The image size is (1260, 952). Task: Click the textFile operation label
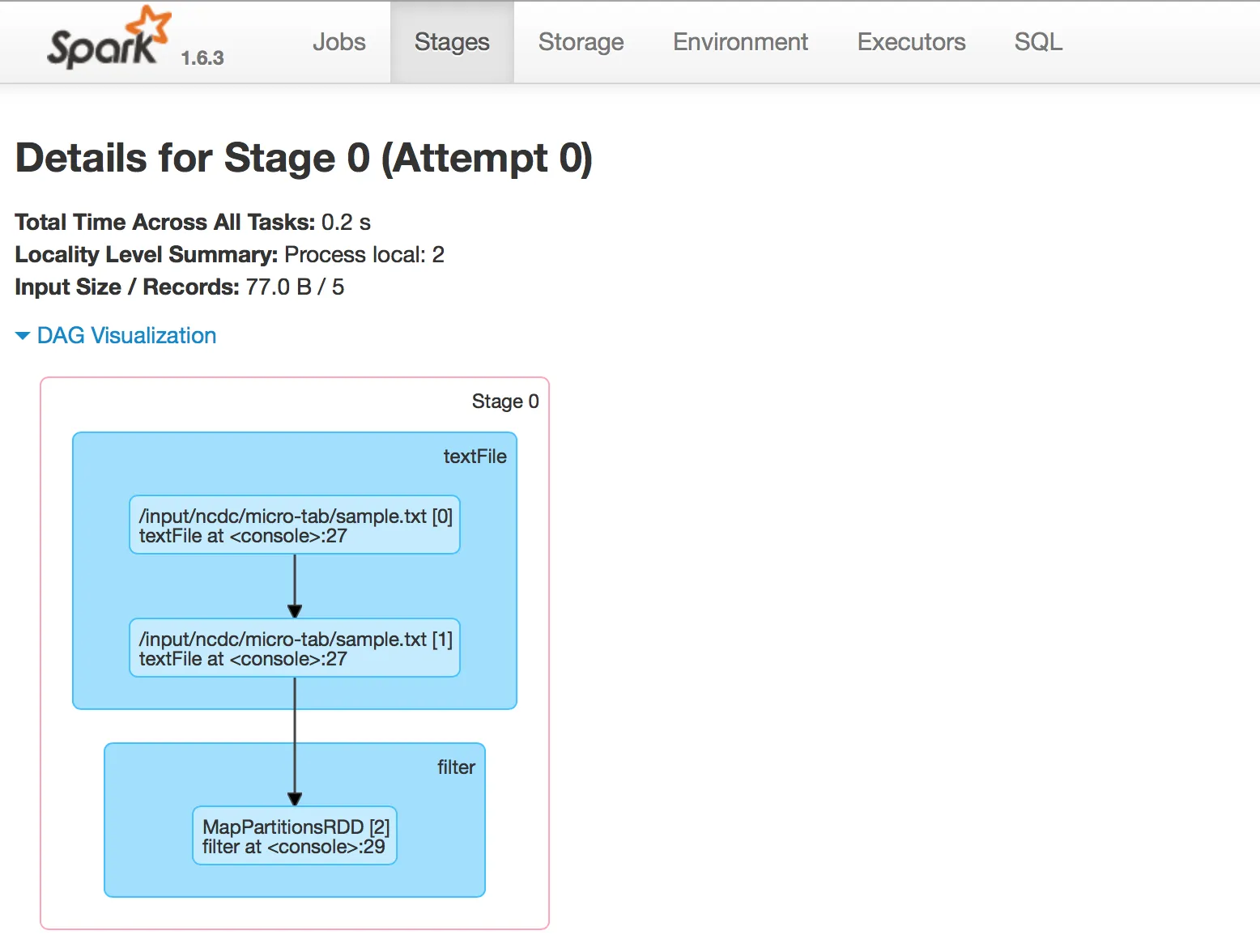click(475, 457)
